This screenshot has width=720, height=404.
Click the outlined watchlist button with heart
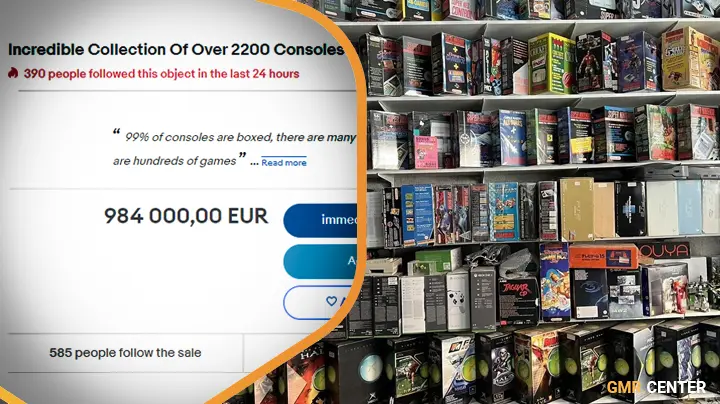(x=321, y=302)
